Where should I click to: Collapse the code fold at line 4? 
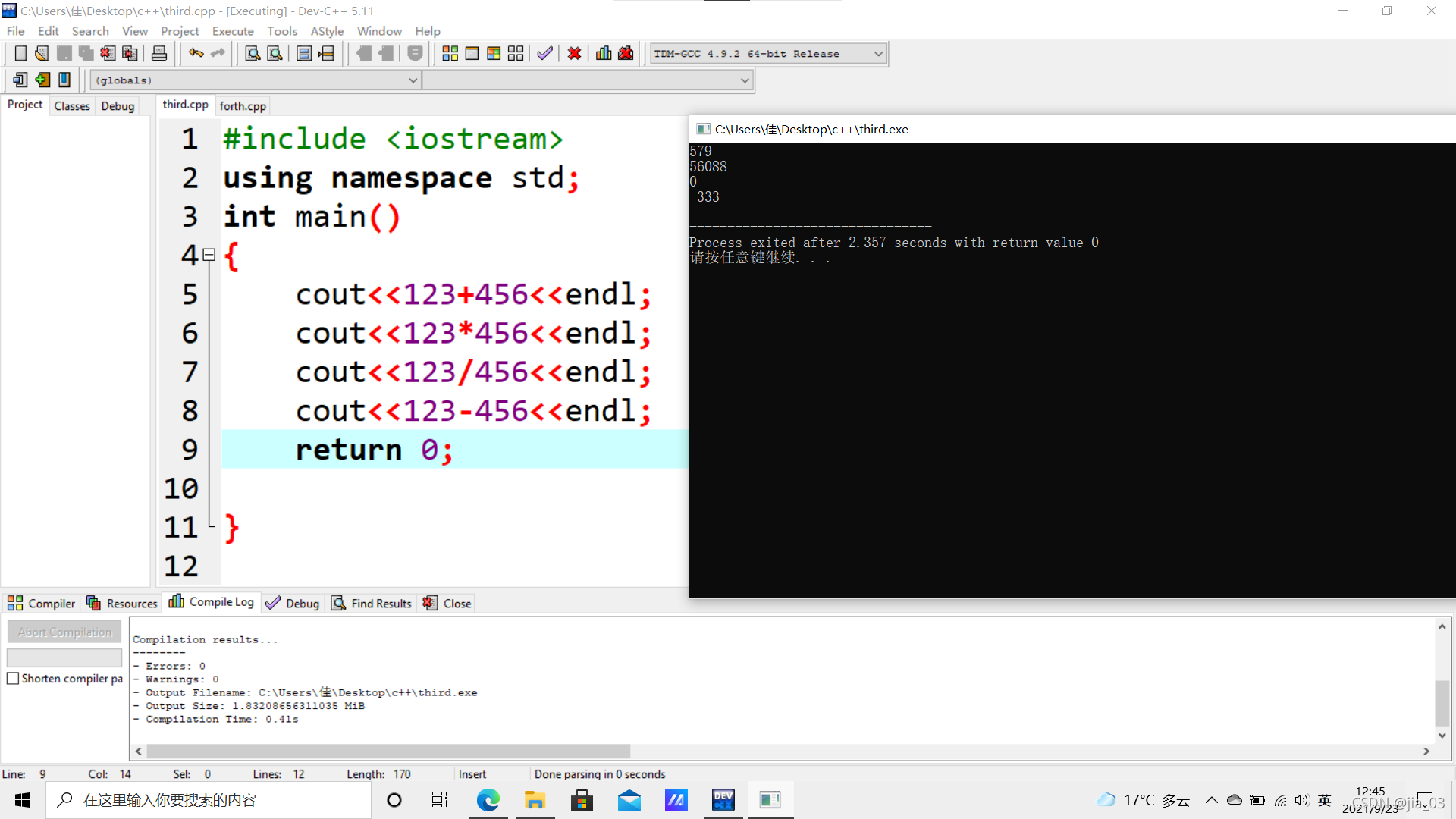tap(209, 255)
